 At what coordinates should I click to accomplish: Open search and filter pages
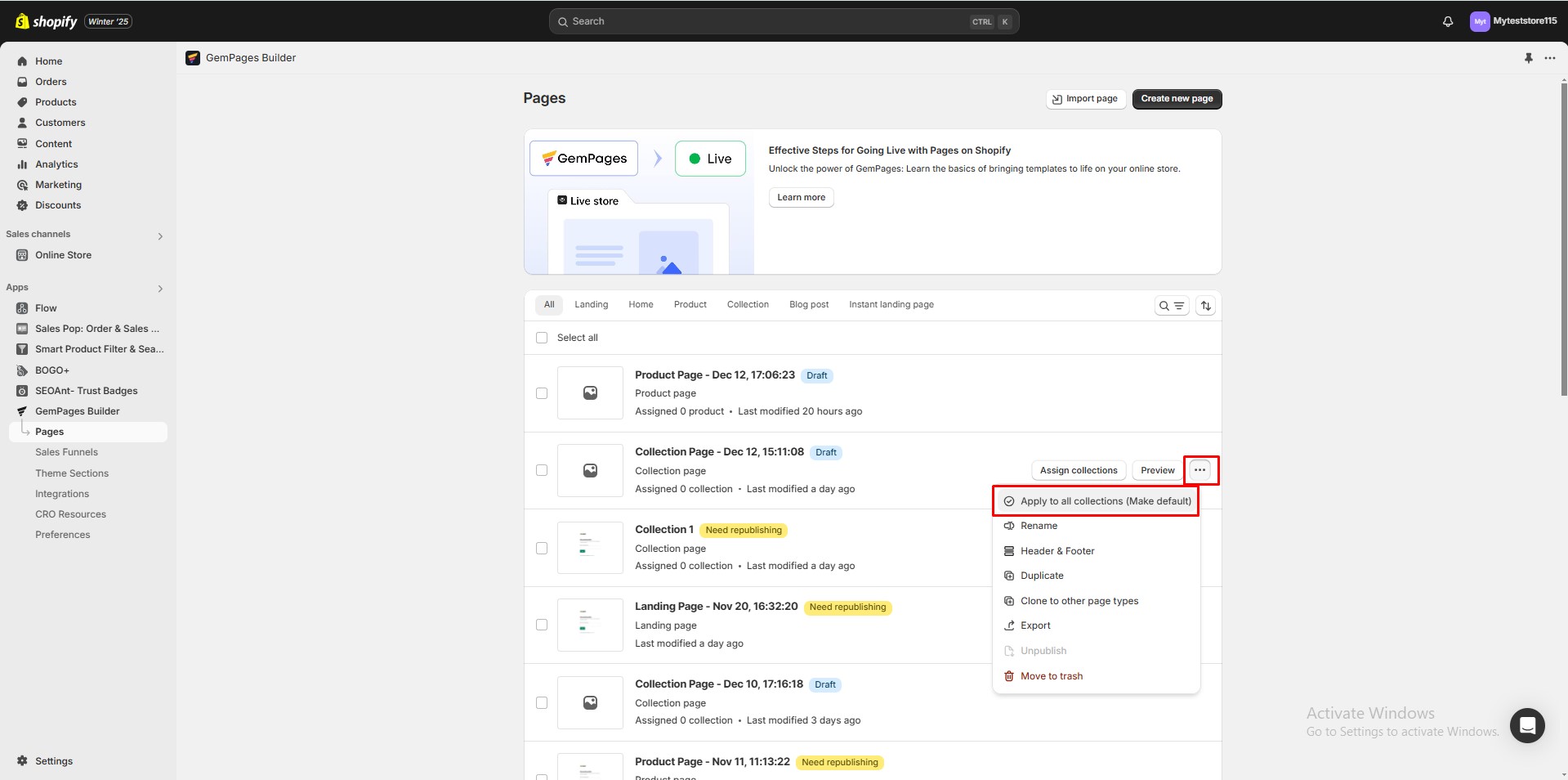tap(1171, 306)
